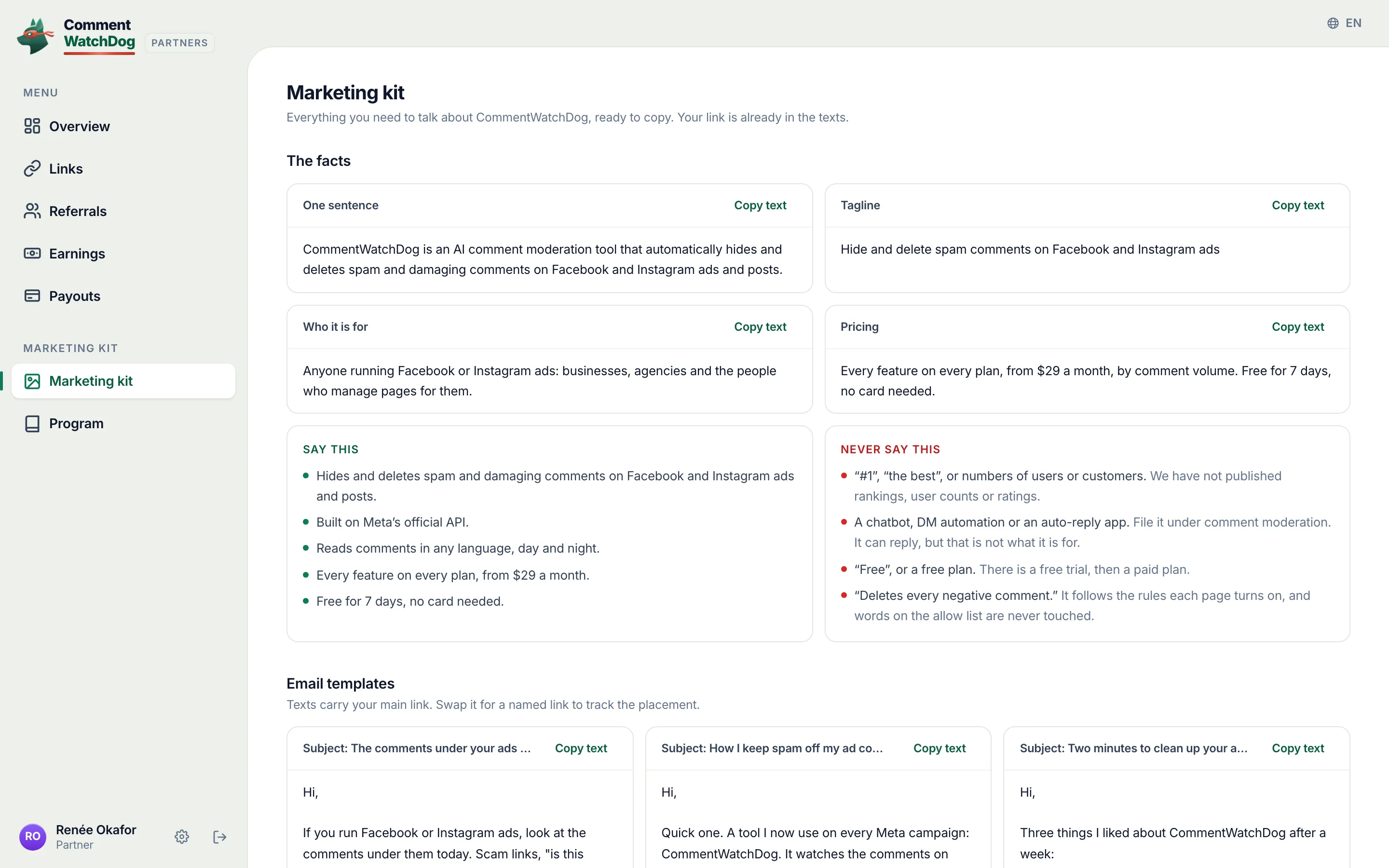The image size is (1389, 868).
Task: Click the Pricing text starting 'Every feature on every plan, from $29'
Action: (x=1085, y=380)
